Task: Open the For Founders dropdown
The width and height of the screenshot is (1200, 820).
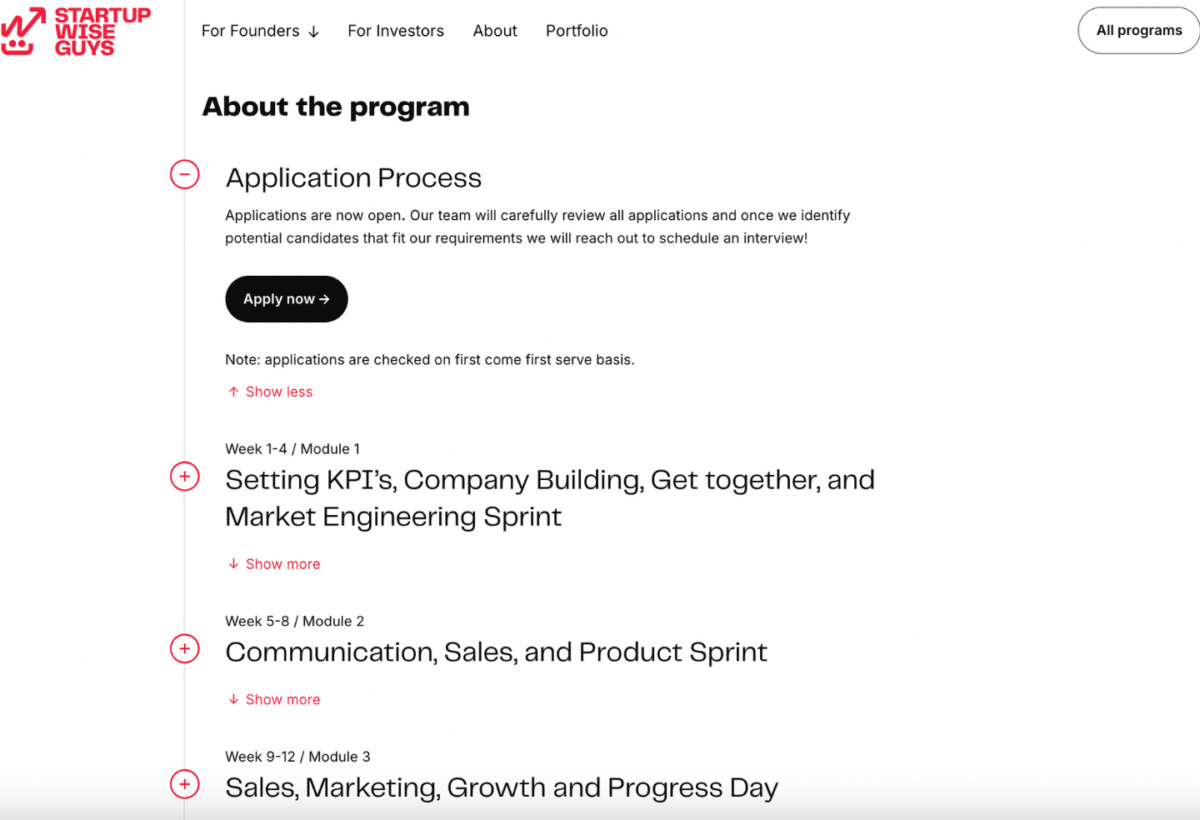Action: (260, 31)
